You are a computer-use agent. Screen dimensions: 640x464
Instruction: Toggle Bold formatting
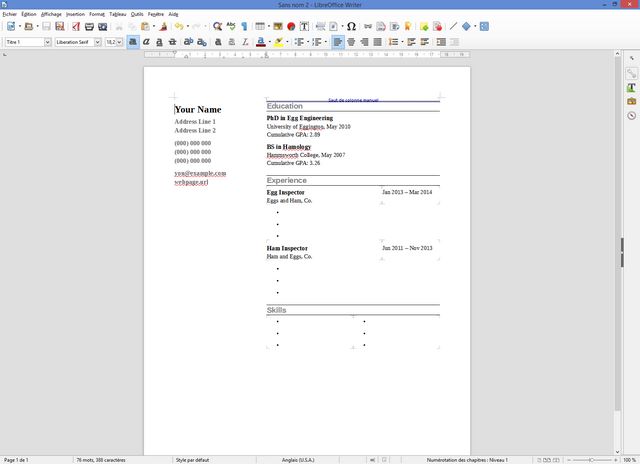[x=132, y=42]
